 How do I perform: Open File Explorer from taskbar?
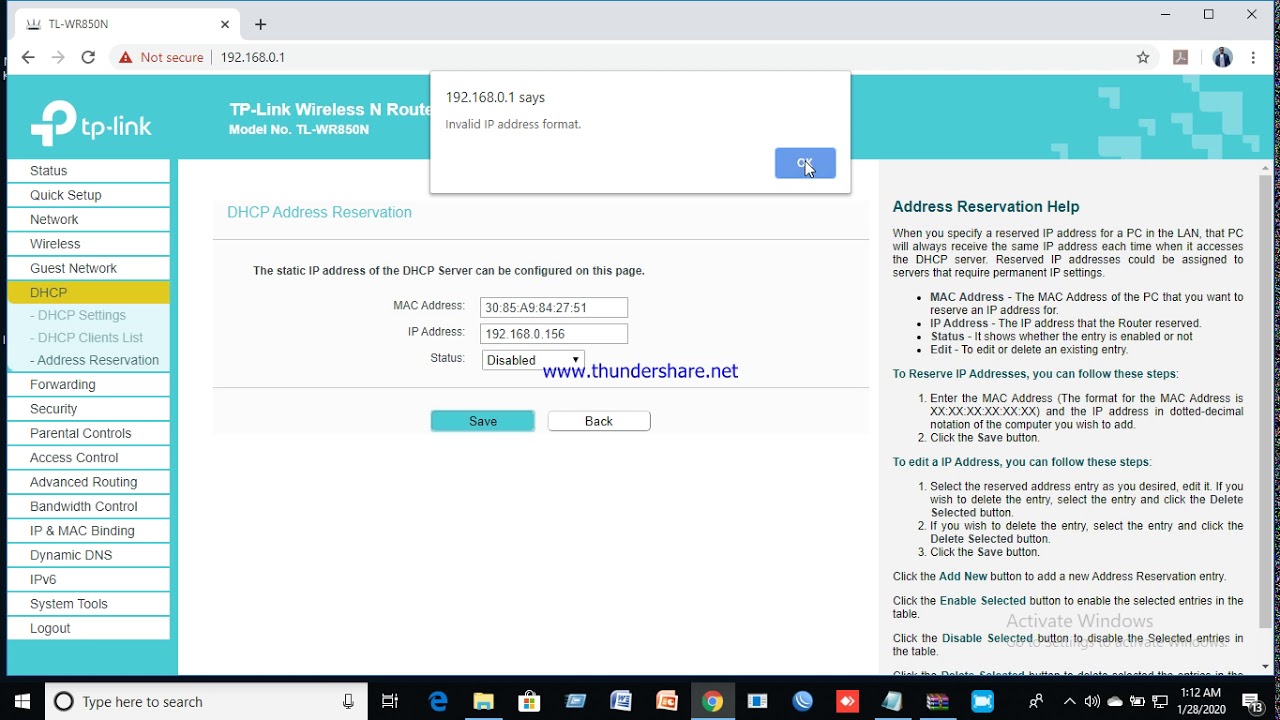[484, 701]
